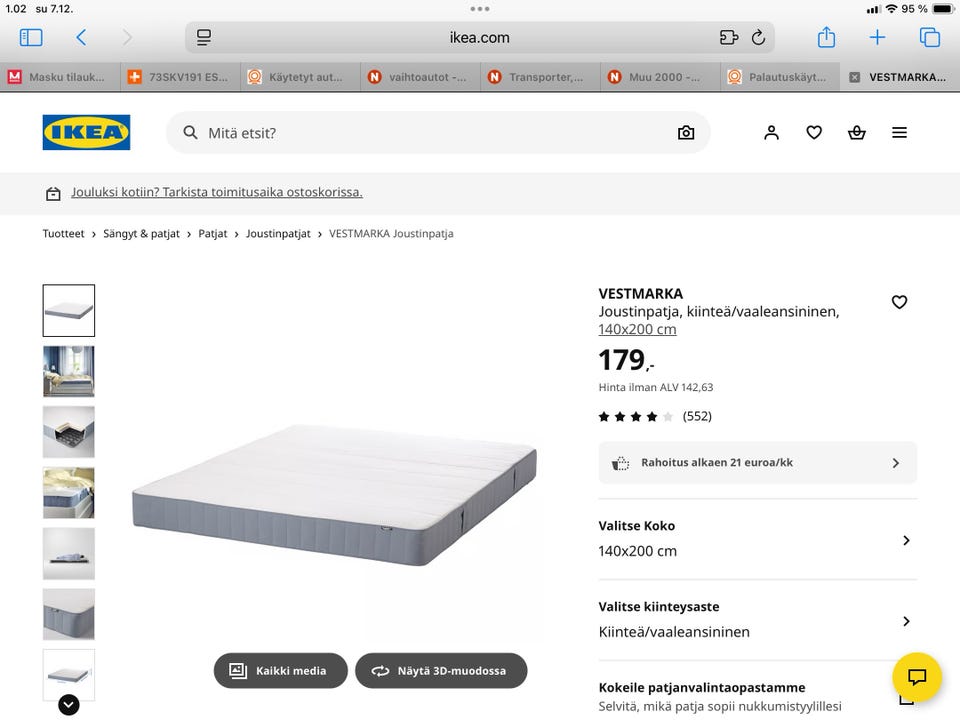Reload the page with refresh icon
This screenshot has width=960, height=720.
[x=758, y=38]
